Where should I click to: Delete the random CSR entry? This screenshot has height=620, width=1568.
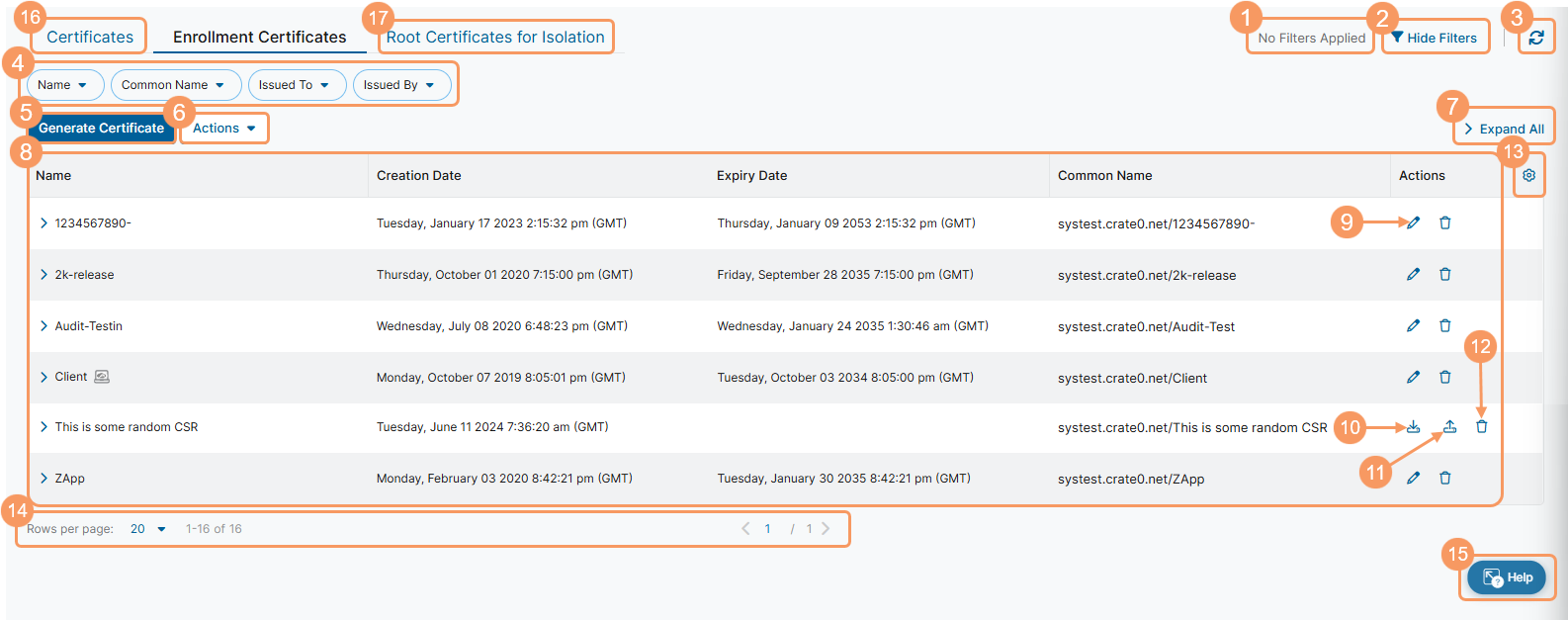tap(1481, 427)
